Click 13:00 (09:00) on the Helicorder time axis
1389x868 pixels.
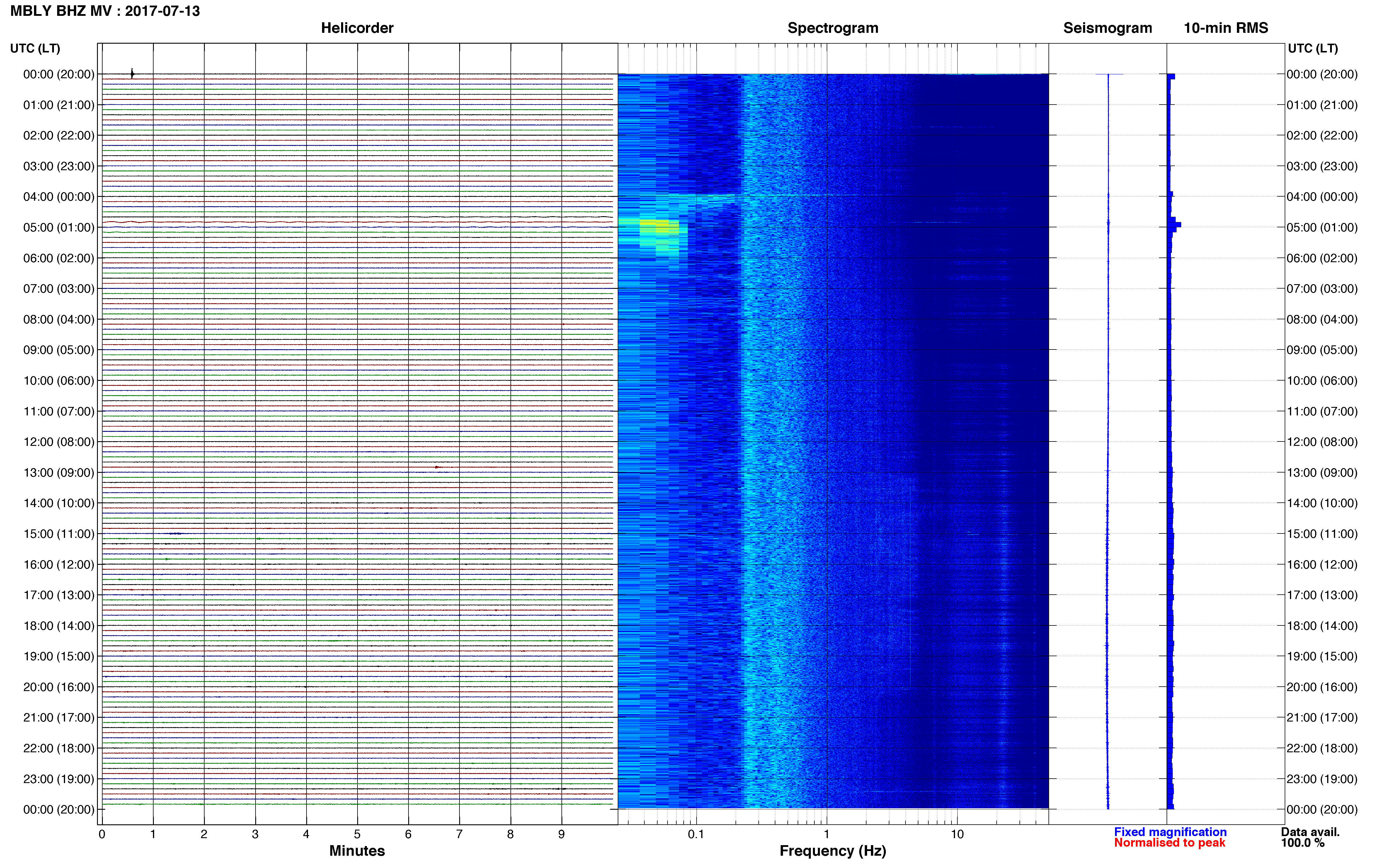click(x=59, y=473)
